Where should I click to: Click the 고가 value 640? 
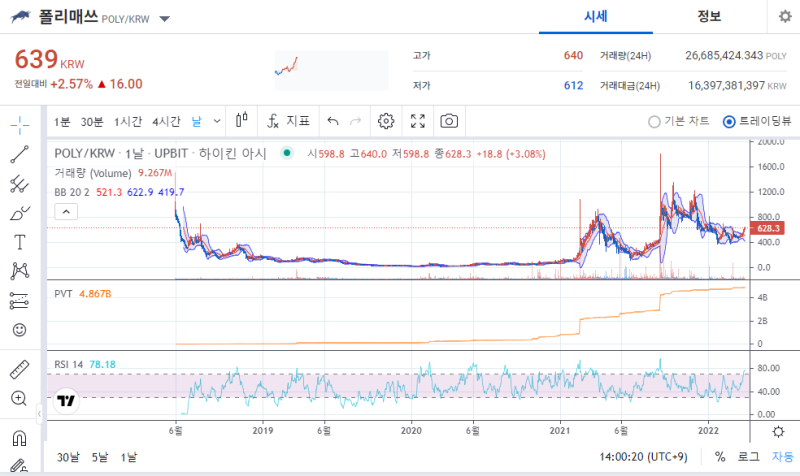click(x=573, y=55)
